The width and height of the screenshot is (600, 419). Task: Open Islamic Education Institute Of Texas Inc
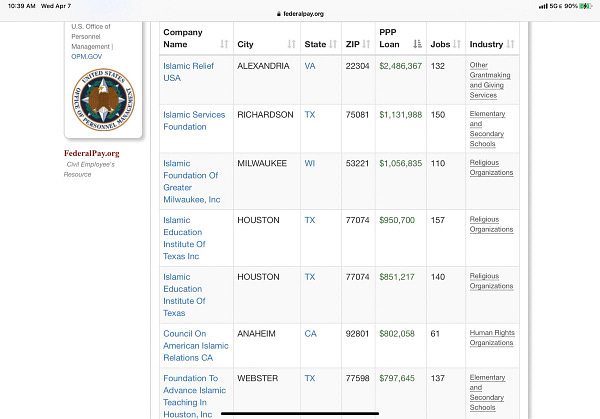(x=184, y=238)
